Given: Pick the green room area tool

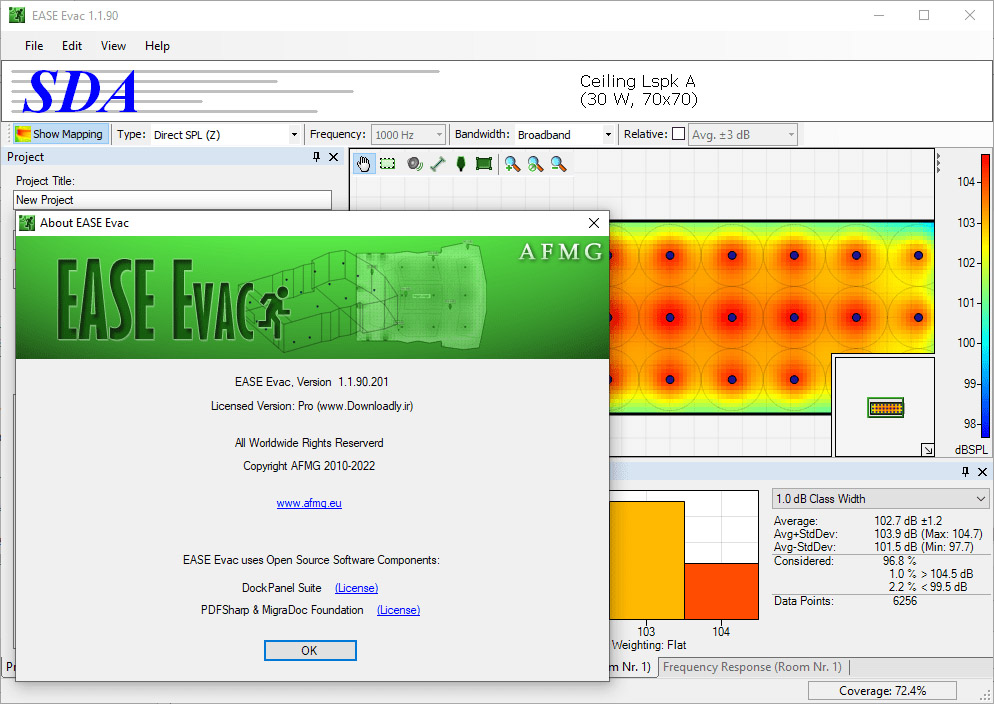Looking at the screenshot, I should tap(484, 164).
